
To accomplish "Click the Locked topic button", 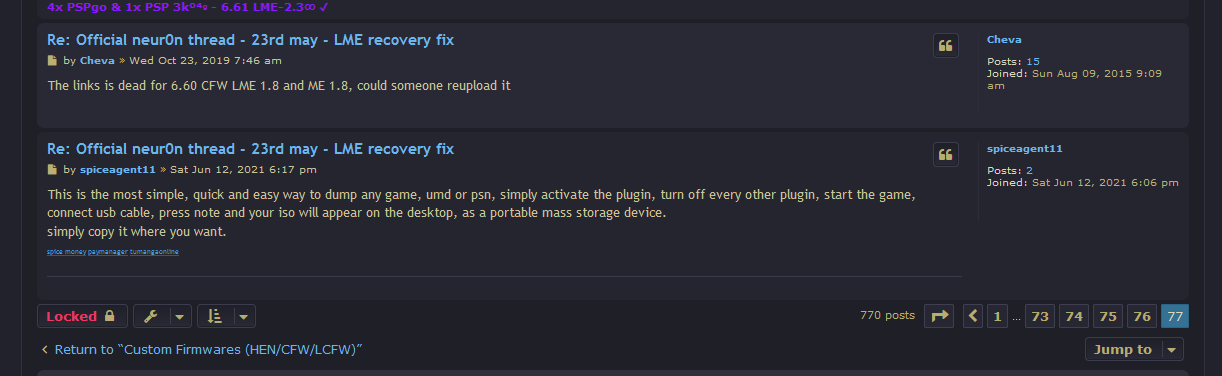I will [x=82, y=316].
